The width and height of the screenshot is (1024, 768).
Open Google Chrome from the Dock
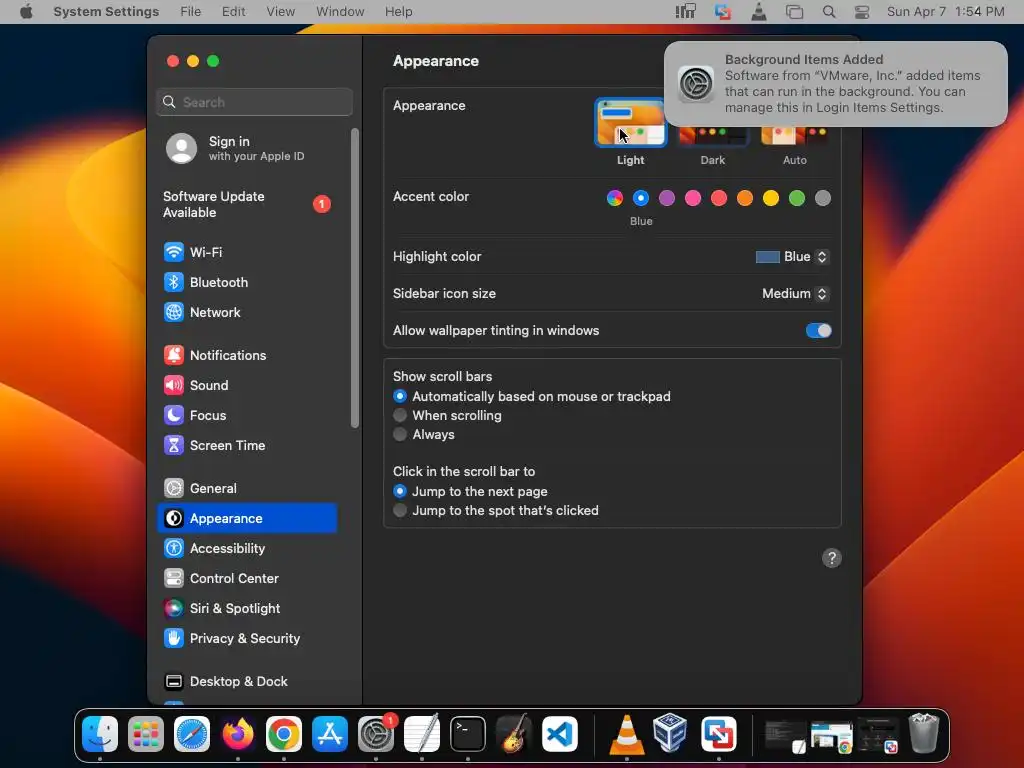point(283,734)
